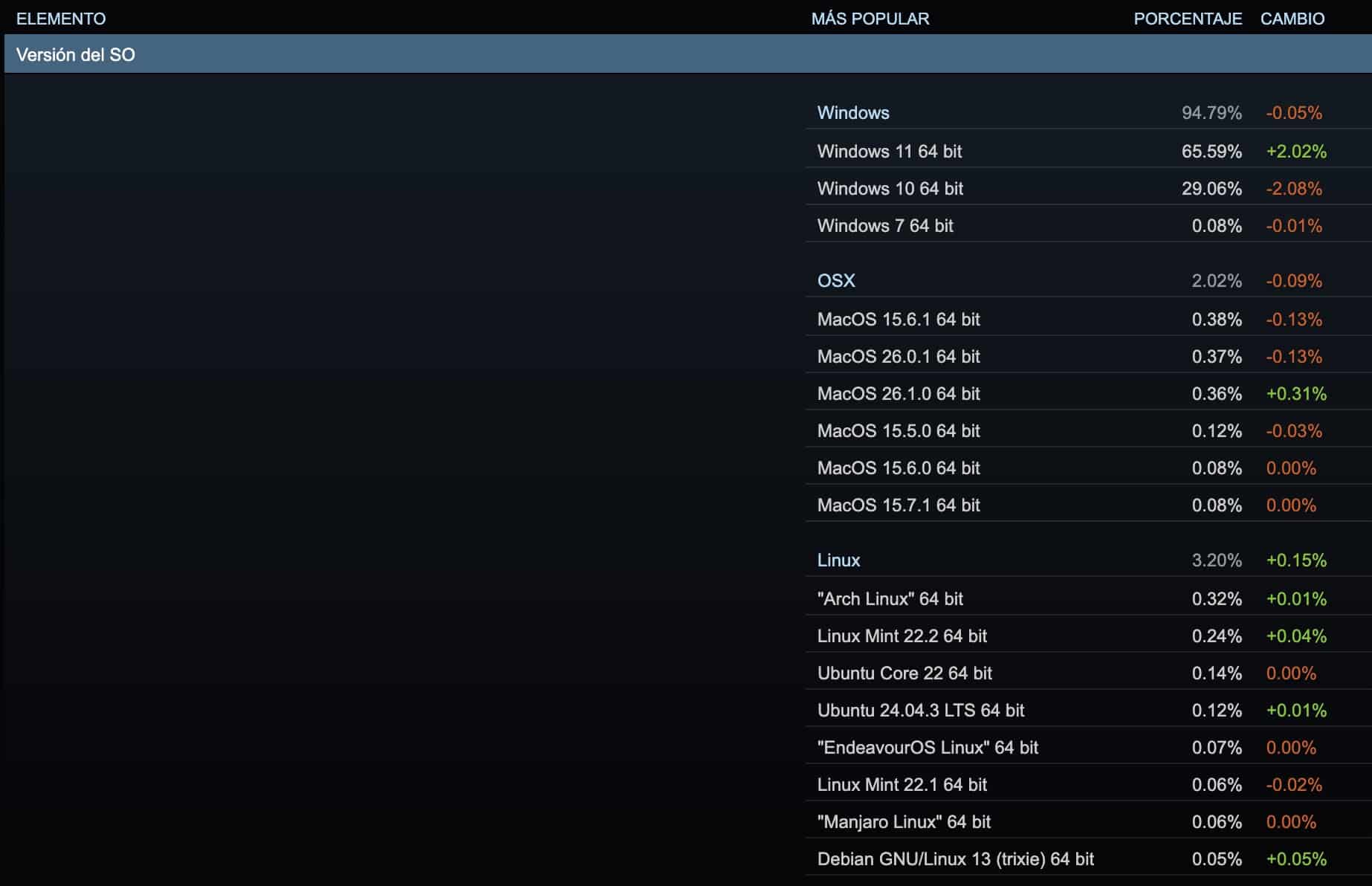1372x886 pixels.
Task: Click the "Manjaro Linux" 64 bit row
Action: (1089, 821)
